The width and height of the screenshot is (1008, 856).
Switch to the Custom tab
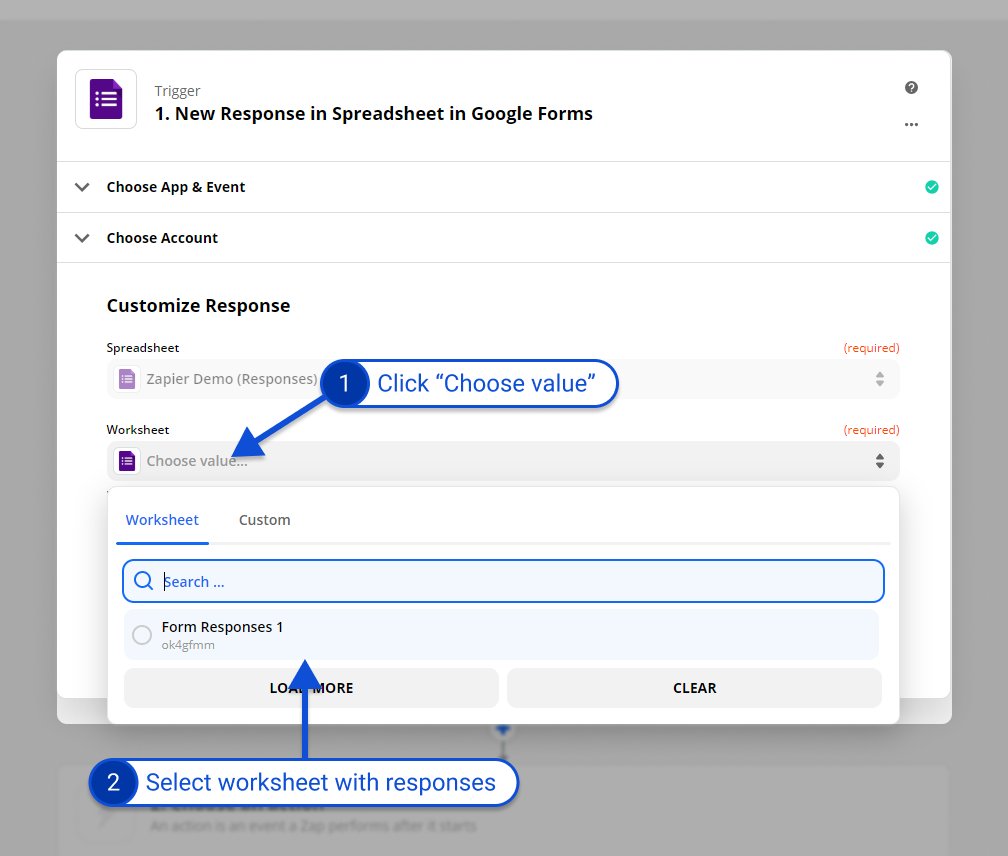click(x=264, y=520)
